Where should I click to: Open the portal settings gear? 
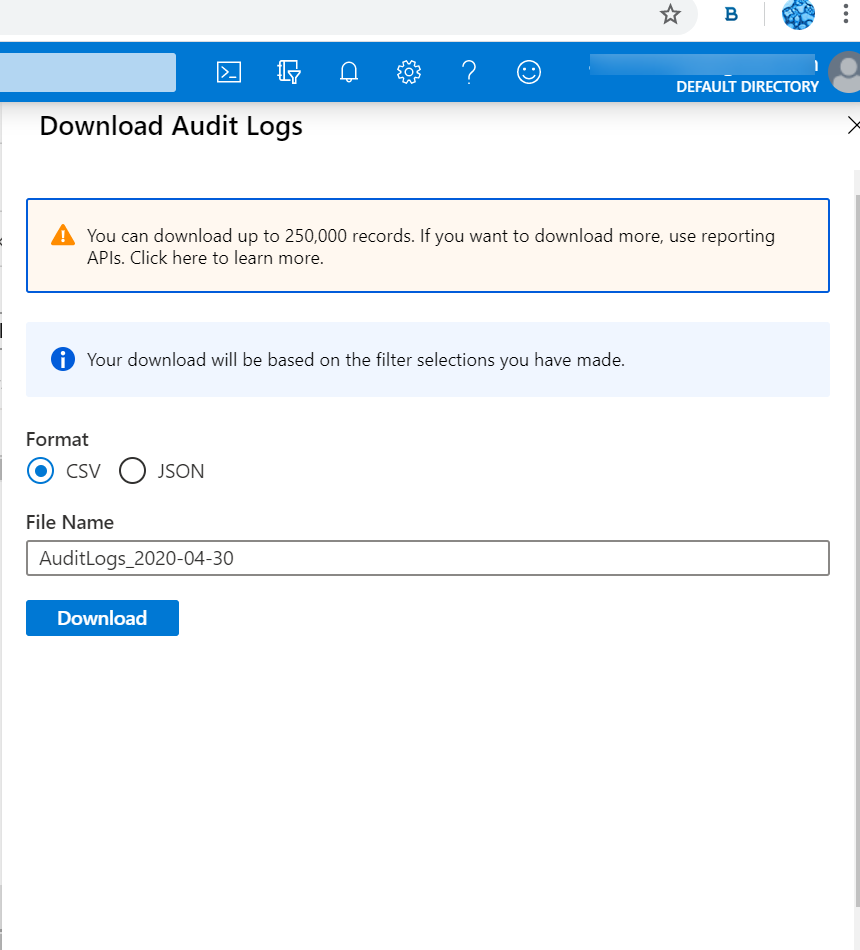tap(409, 72)
